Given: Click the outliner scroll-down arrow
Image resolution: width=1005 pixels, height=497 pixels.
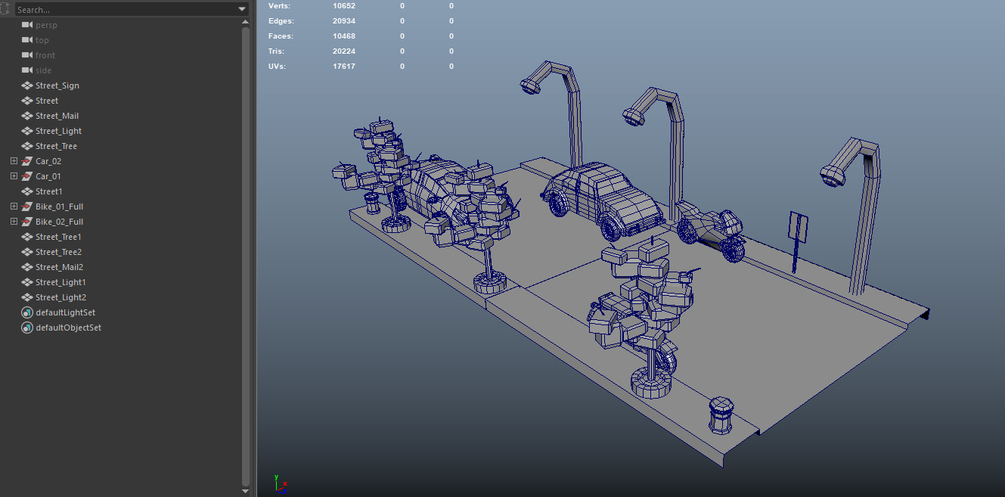Looking at the screenshot, I should (245, 491).
